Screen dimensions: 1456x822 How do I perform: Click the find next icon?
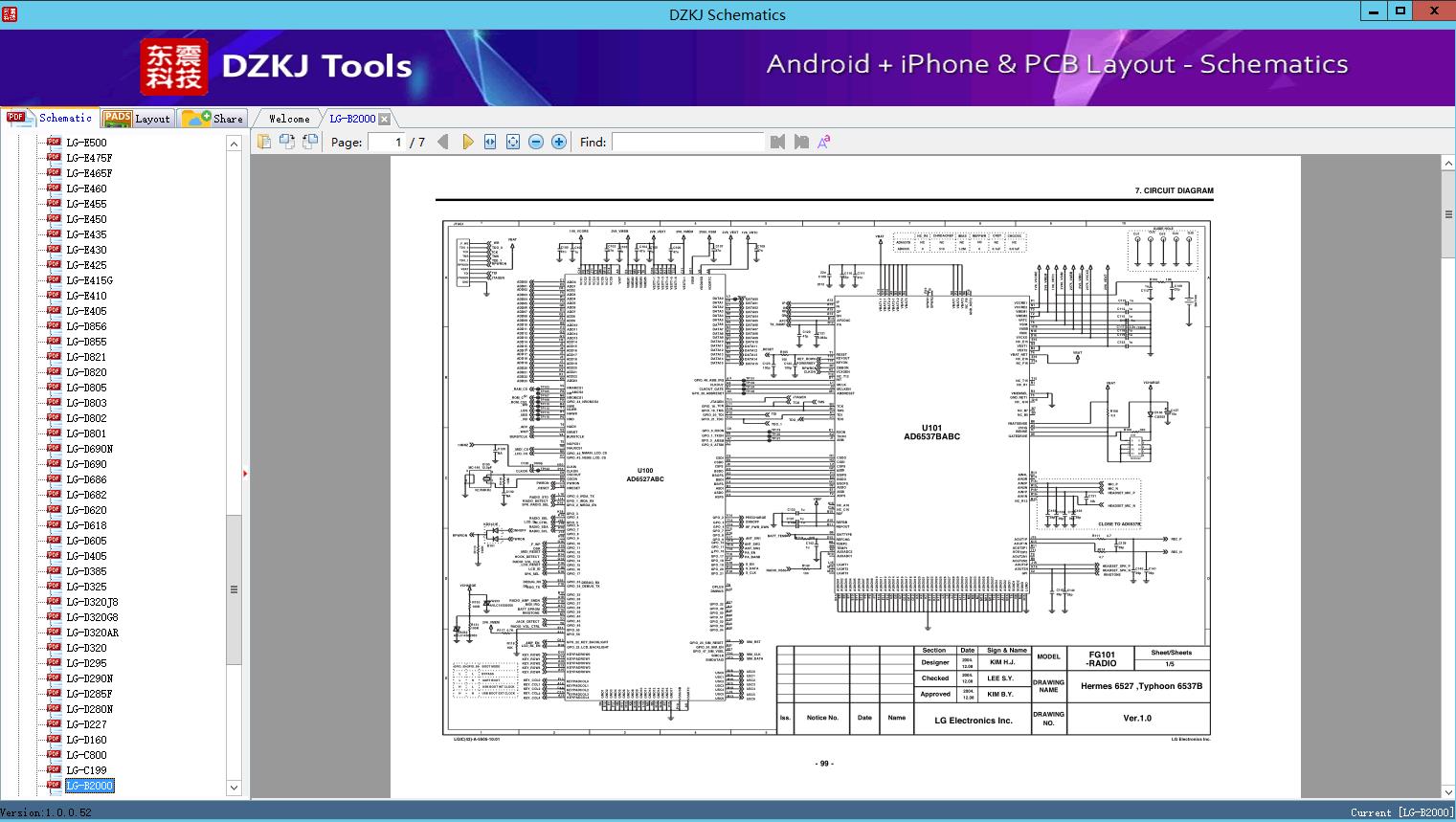tap(801, 142)
